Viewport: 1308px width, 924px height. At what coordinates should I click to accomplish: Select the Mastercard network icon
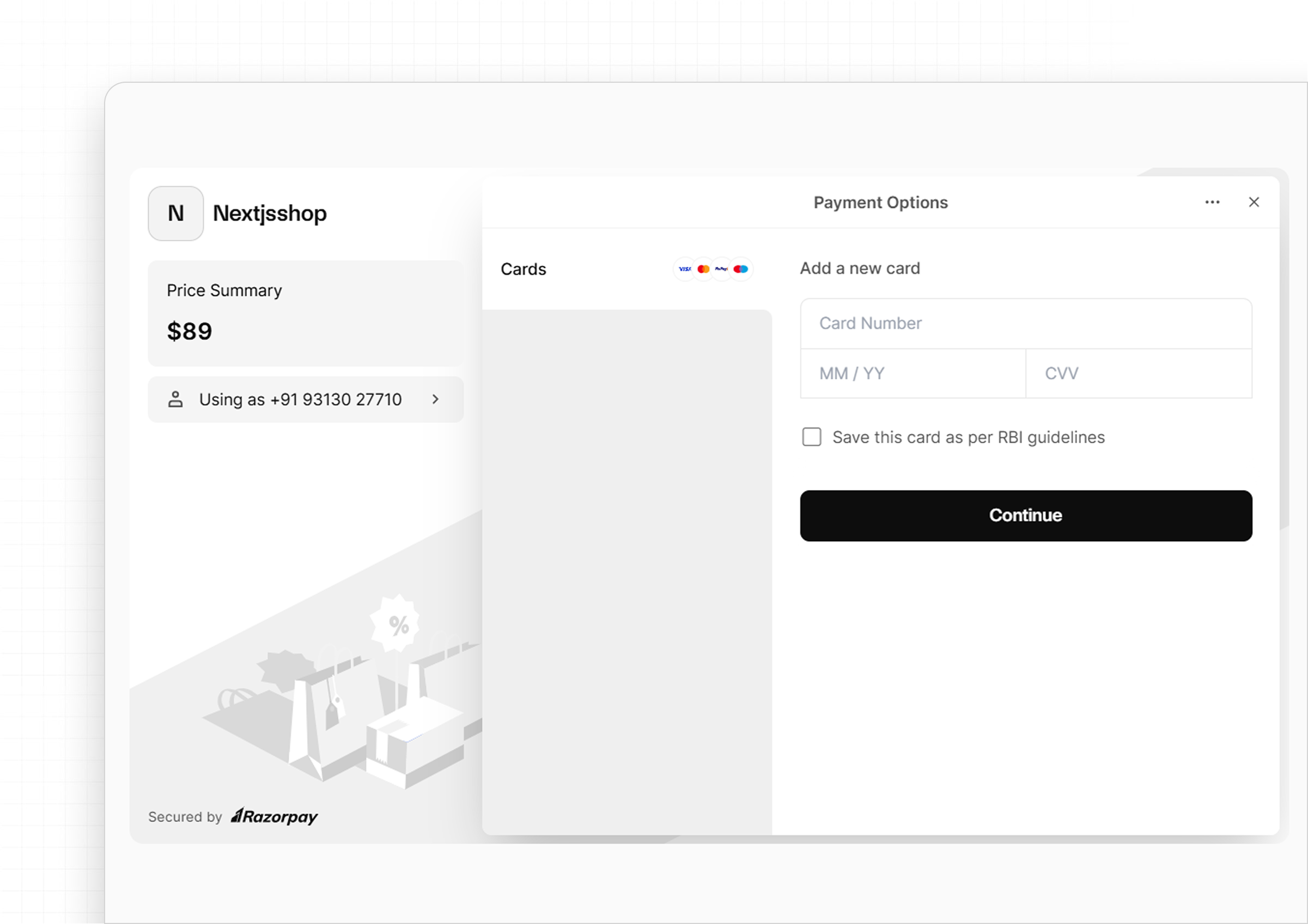pyautogui.click(x=703, y=269)
